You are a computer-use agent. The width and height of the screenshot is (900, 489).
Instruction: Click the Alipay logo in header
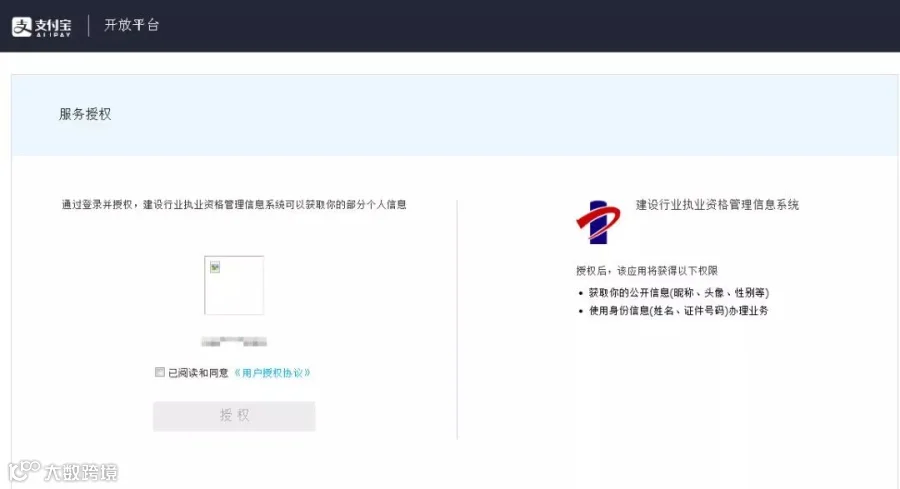(x=42, y=26)
